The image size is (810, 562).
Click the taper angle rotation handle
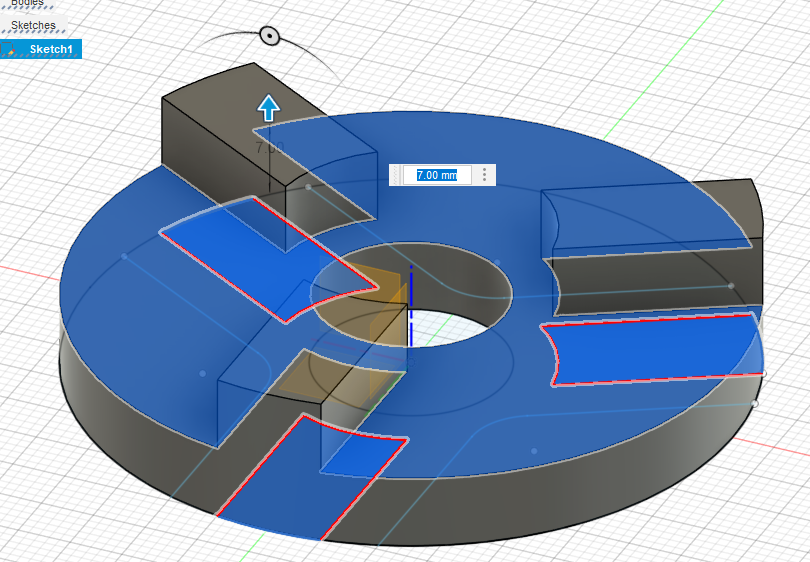click(x=269, y=36)
